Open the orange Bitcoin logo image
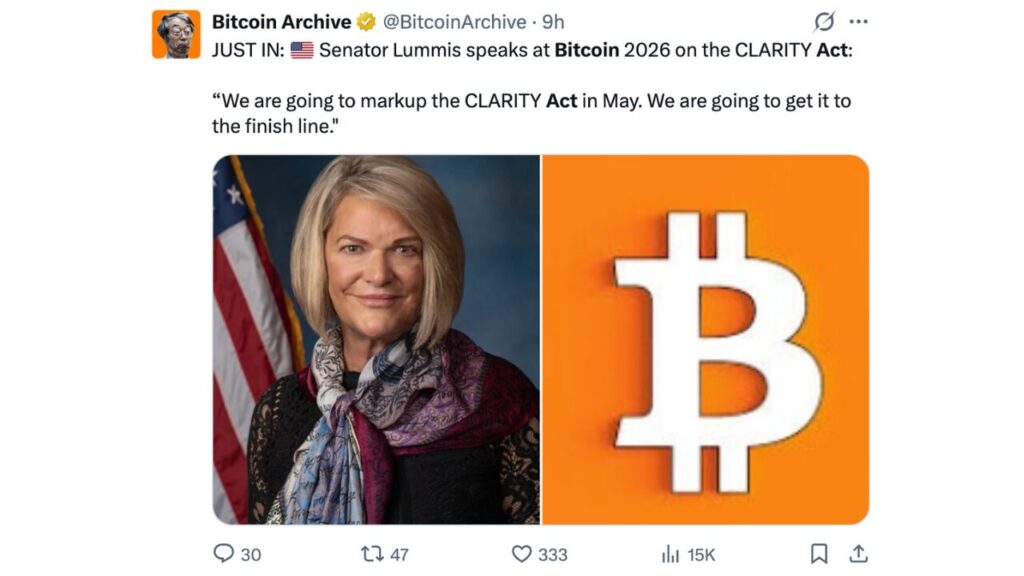Viewport: 1024px width, 576px height. click(x=705, y=340)
